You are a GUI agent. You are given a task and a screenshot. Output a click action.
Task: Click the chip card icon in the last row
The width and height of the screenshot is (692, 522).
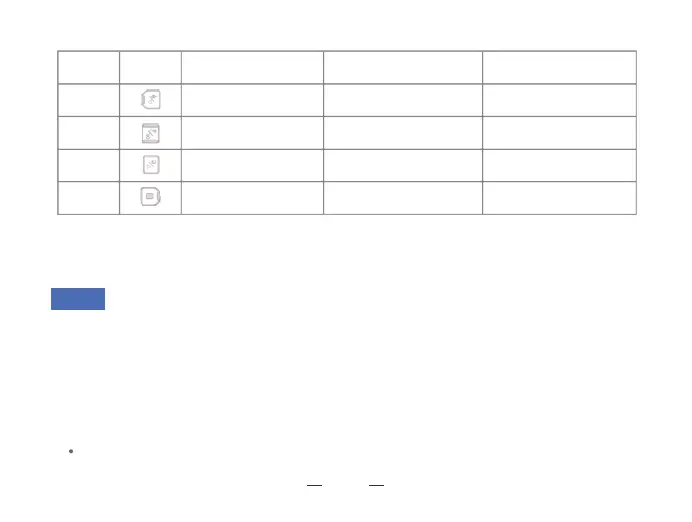click(x=150, y=198)
